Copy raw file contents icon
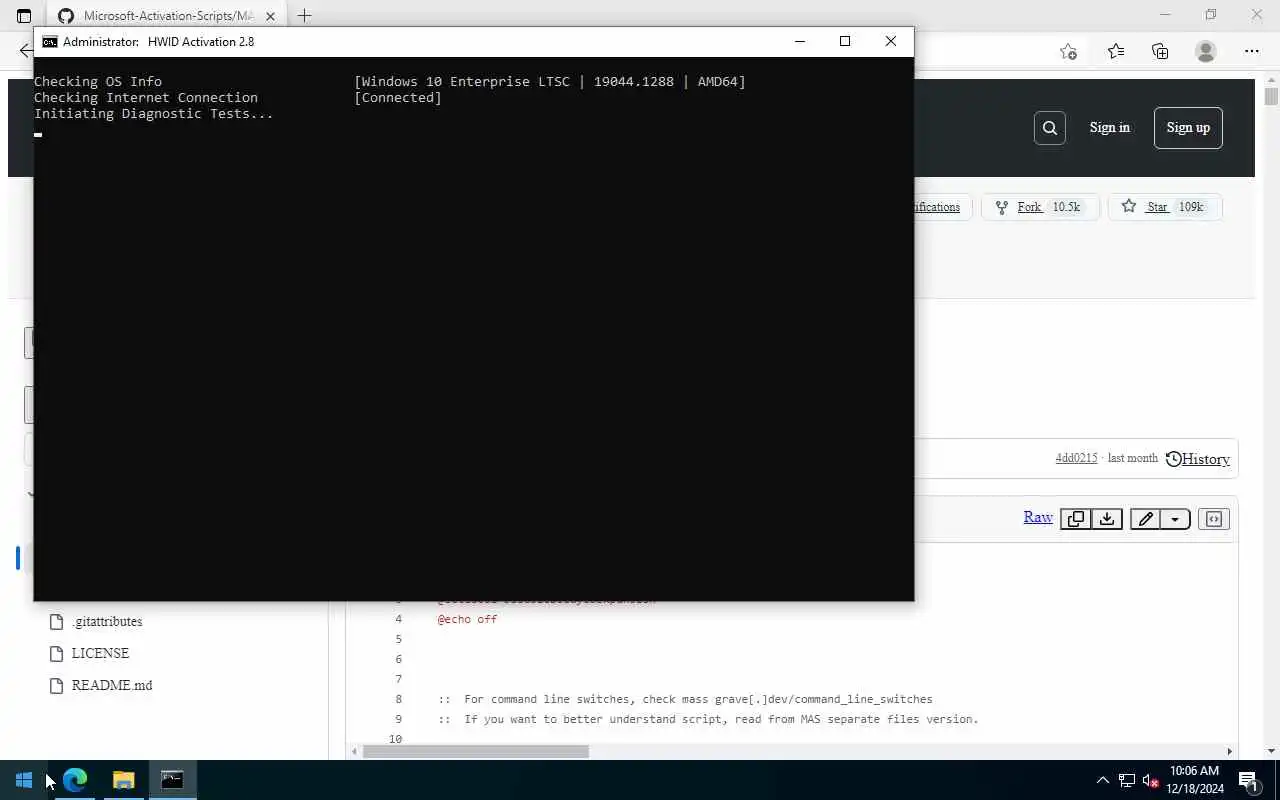This screenshot has height=800, width=1280. (x=1075, y=518)
